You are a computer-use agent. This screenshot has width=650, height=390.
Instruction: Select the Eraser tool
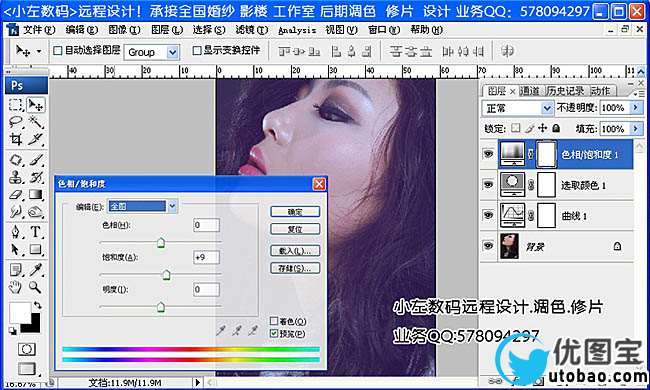(15, 194)
